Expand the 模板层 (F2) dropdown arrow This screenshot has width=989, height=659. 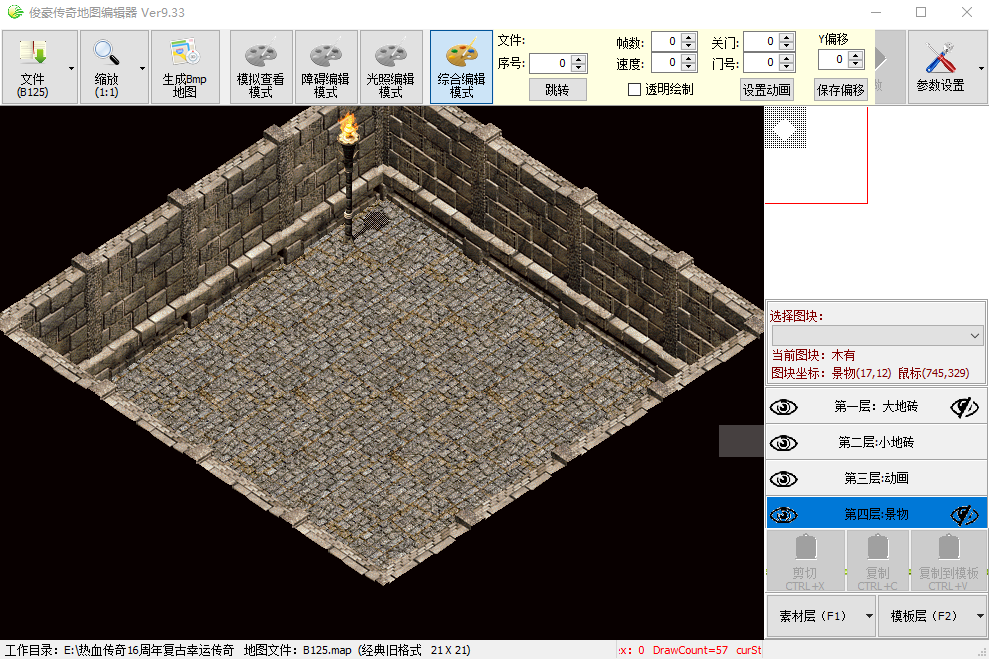tap(980, 615)
